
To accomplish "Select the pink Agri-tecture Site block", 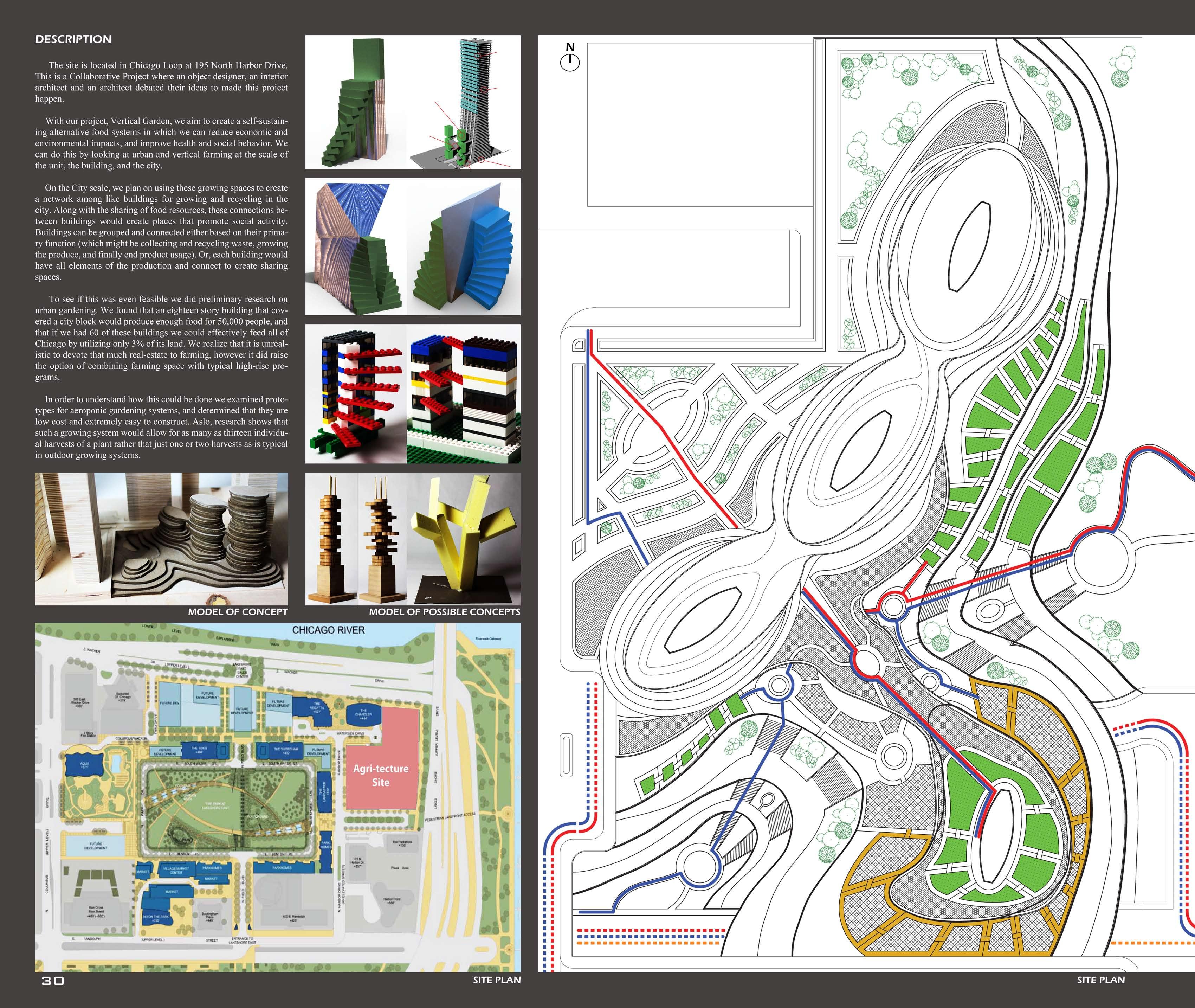I will (x=381, y=776).
